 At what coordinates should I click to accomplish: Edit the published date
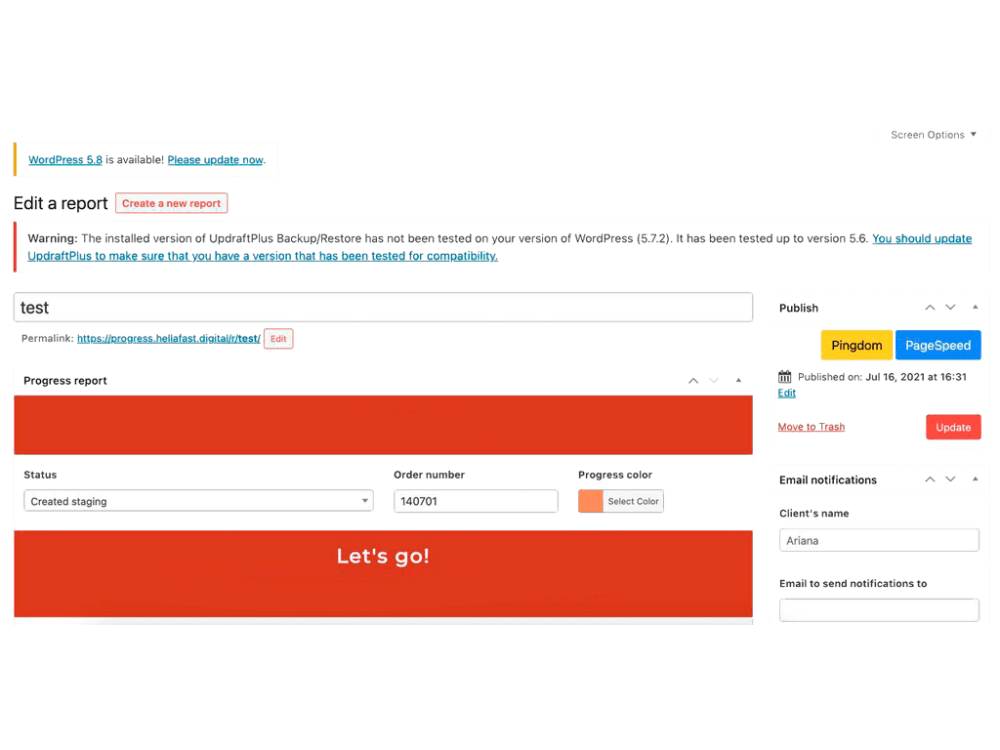pyautogui.click(x=786, y=393)
